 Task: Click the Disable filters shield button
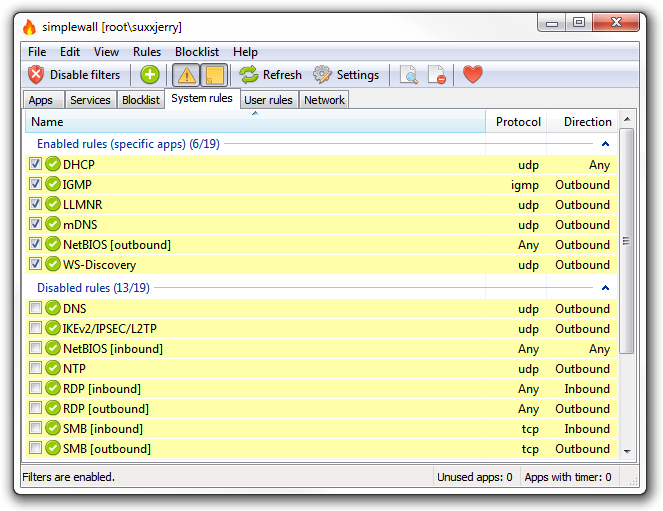coord(74,75)
